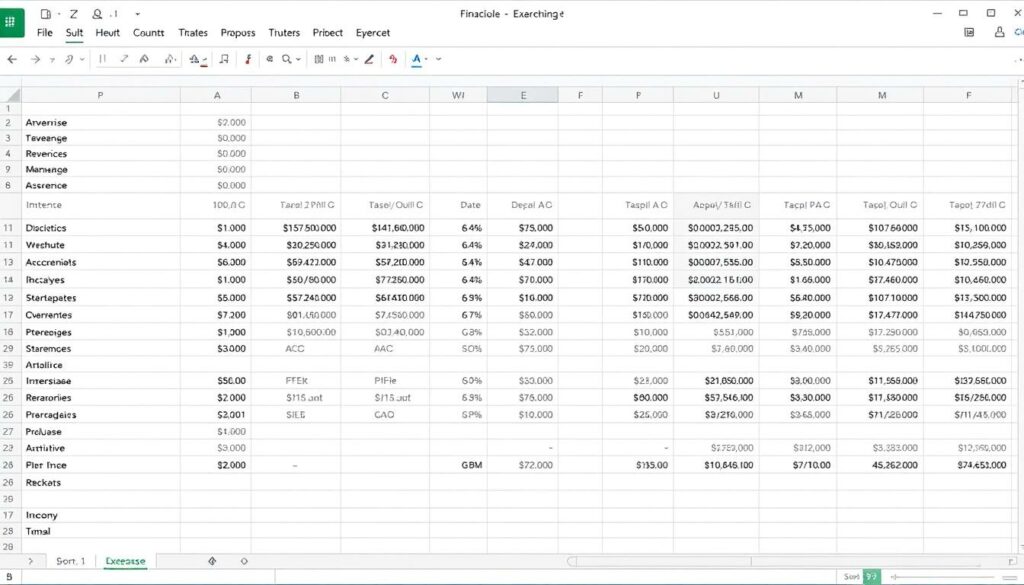This screenshot has height=585, width=1024.
Task: Open the dropdown beside the magnifier icon
Action: click(x=298, y=59)
